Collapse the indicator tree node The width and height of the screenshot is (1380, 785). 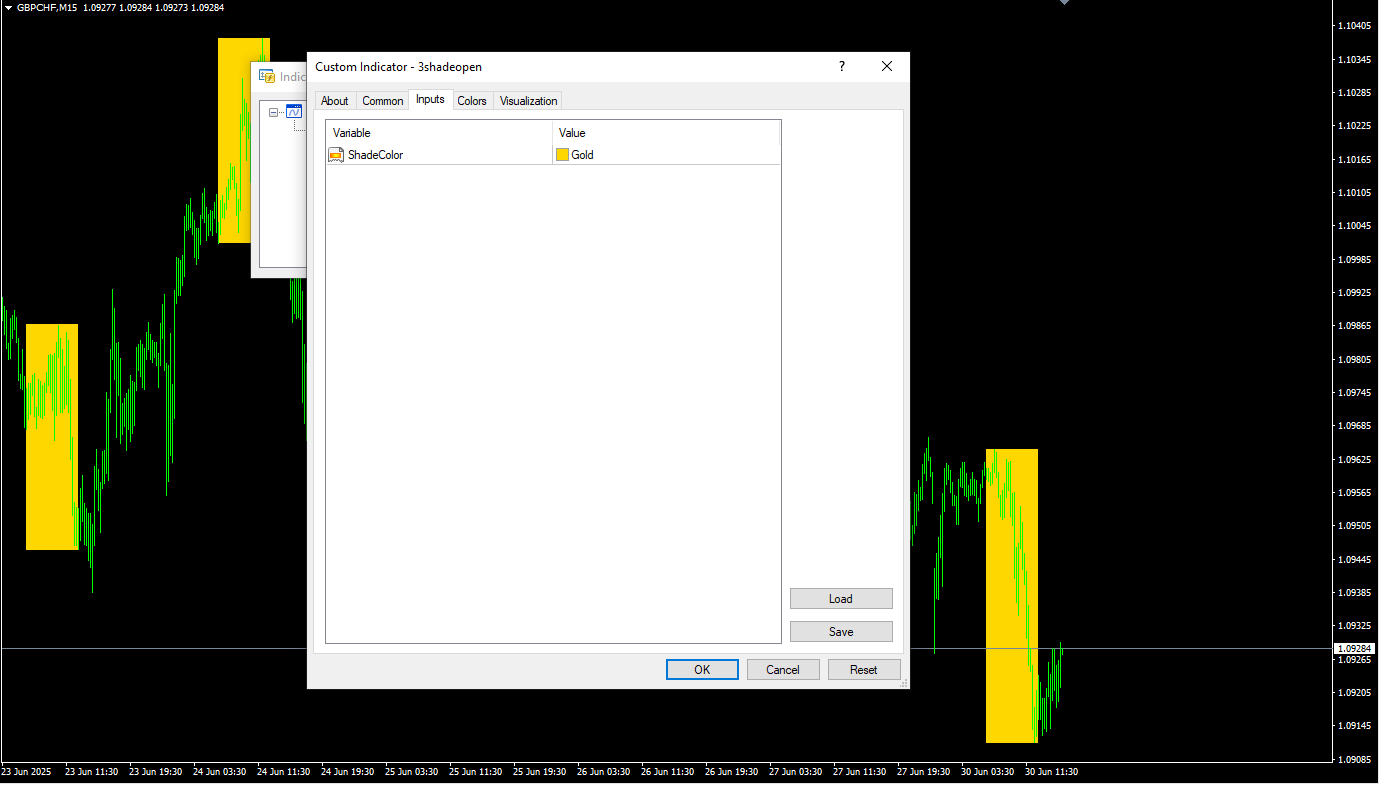(x=274, y=113)
